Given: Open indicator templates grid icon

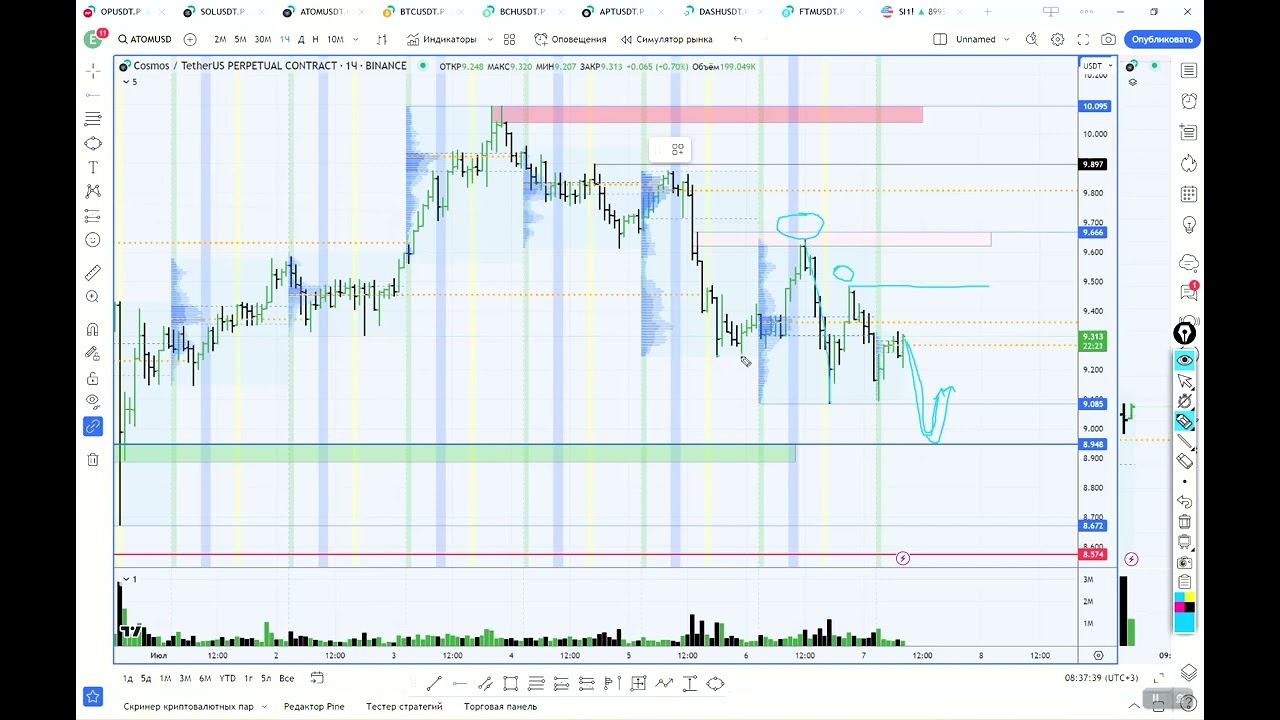Looking at the screenshot, I should (509, 39).
